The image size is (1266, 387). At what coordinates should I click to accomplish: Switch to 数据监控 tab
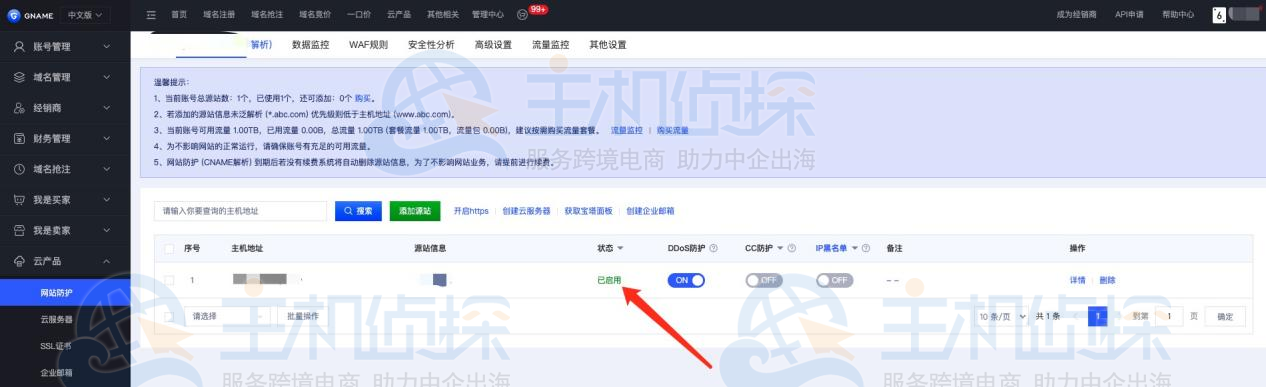[311, 45]
